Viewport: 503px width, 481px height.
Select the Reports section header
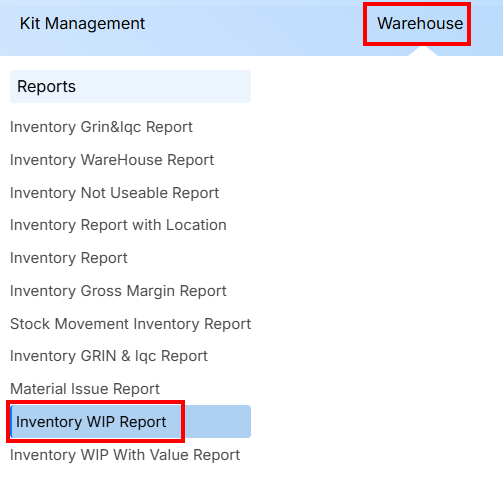point(130,87)
